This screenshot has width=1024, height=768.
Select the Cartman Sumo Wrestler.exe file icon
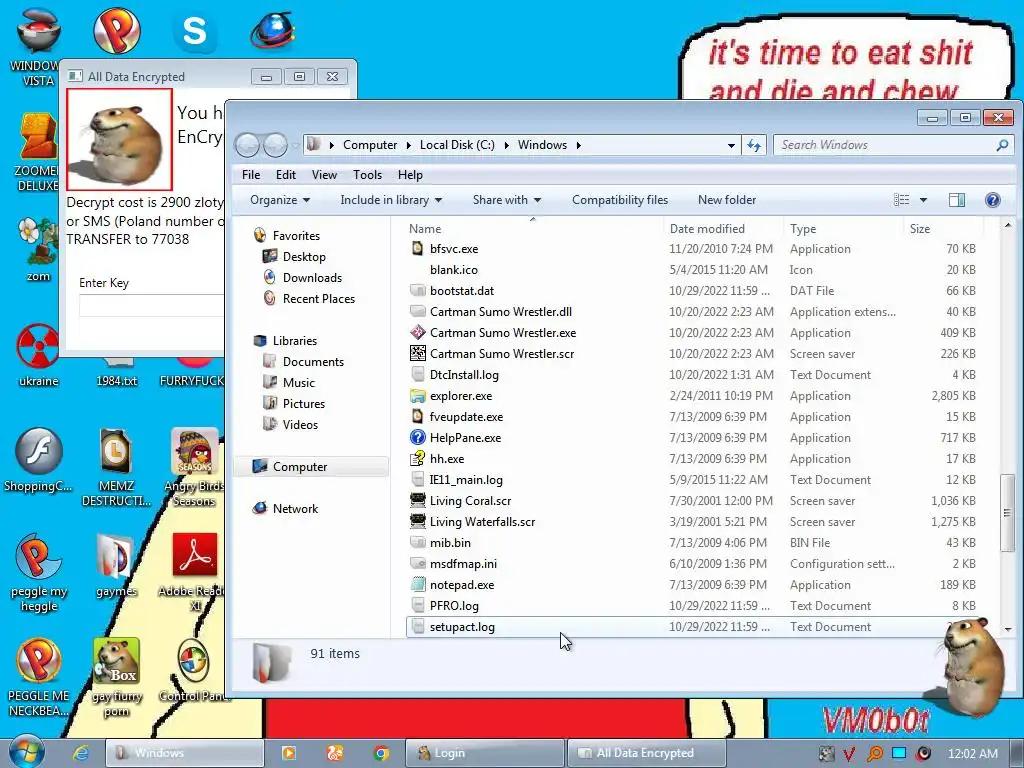tap(418, 332)
